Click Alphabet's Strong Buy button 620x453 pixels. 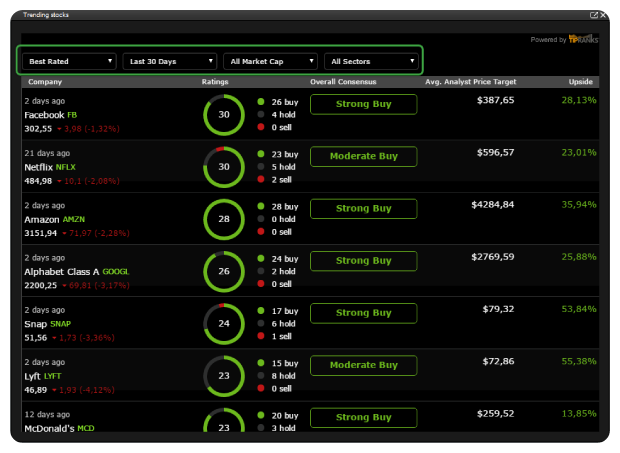coord(363,261)
